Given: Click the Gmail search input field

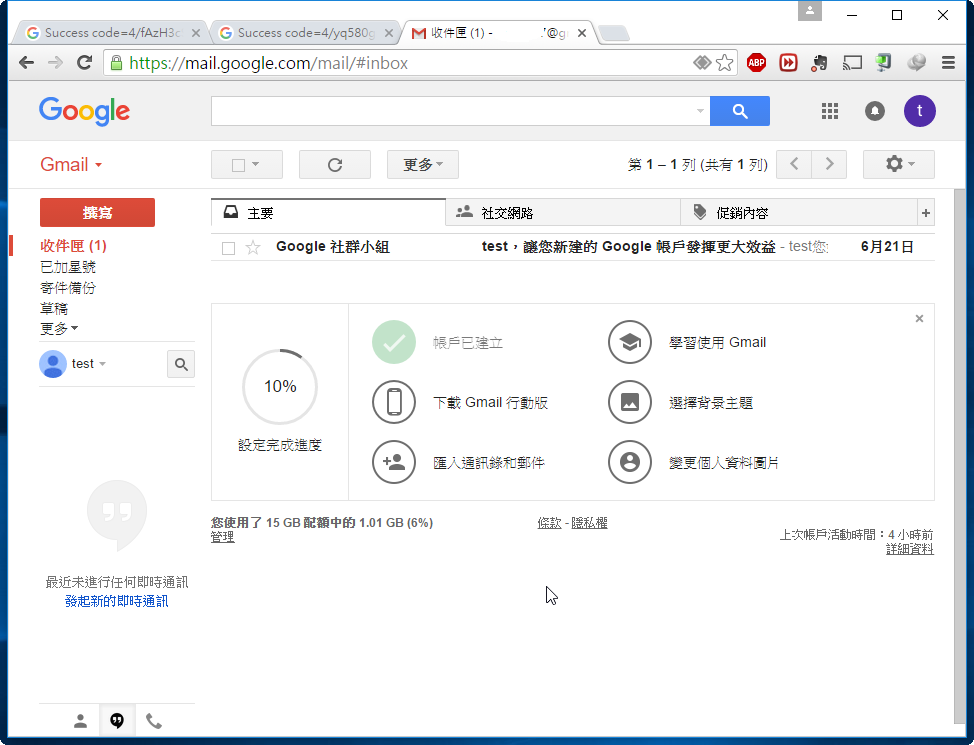Looking at the screenshot, I should pos(460,111).
